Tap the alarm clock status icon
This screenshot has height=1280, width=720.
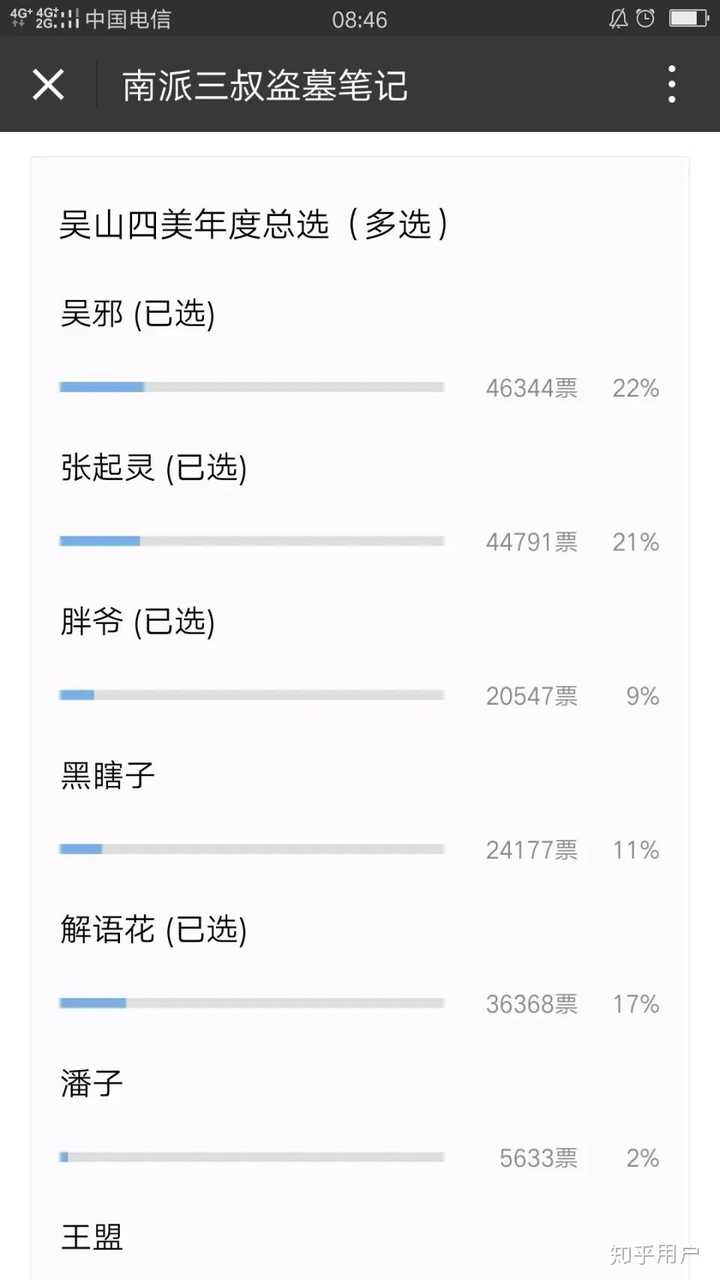click(x=646, y=18)
